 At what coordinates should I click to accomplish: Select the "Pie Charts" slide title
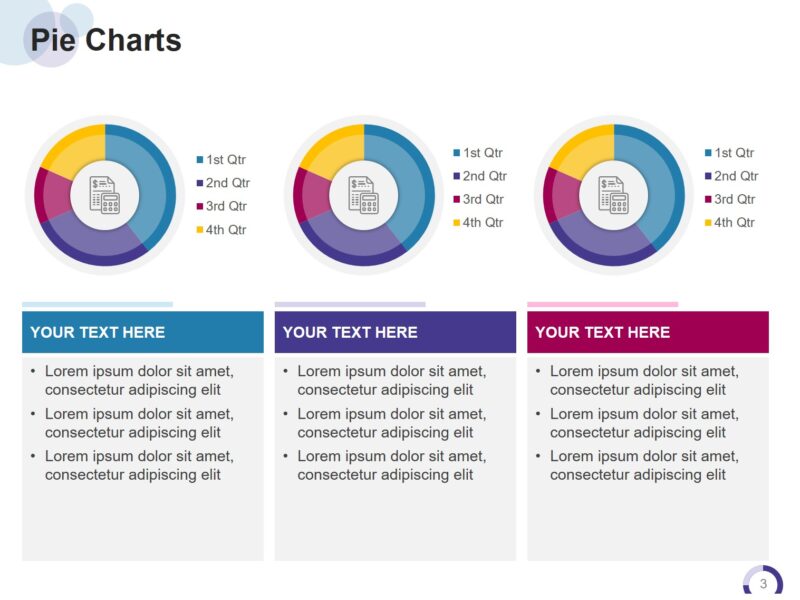[106, 40]
